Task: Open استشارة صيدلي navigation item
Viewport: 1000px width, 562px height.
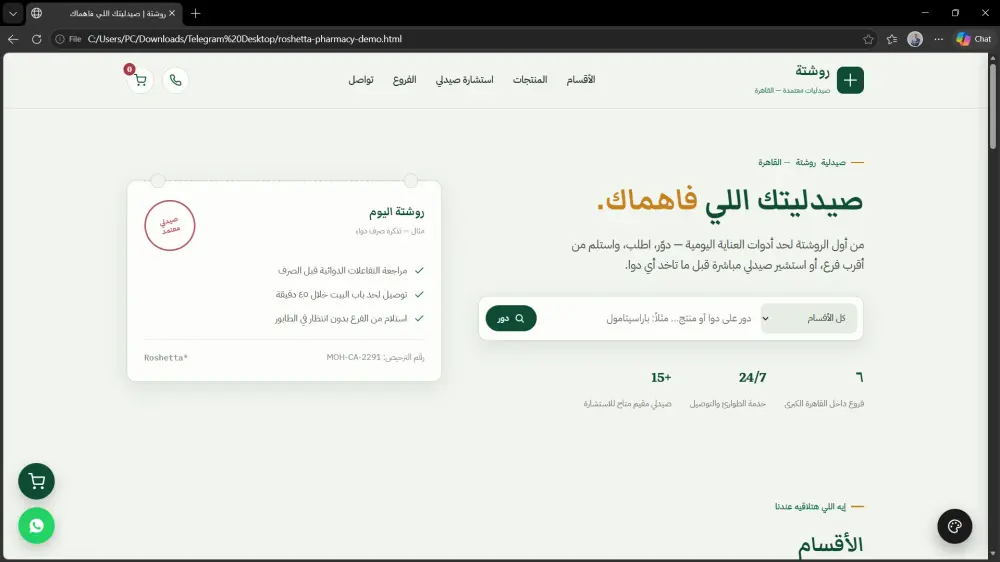Action: point(464,80)
